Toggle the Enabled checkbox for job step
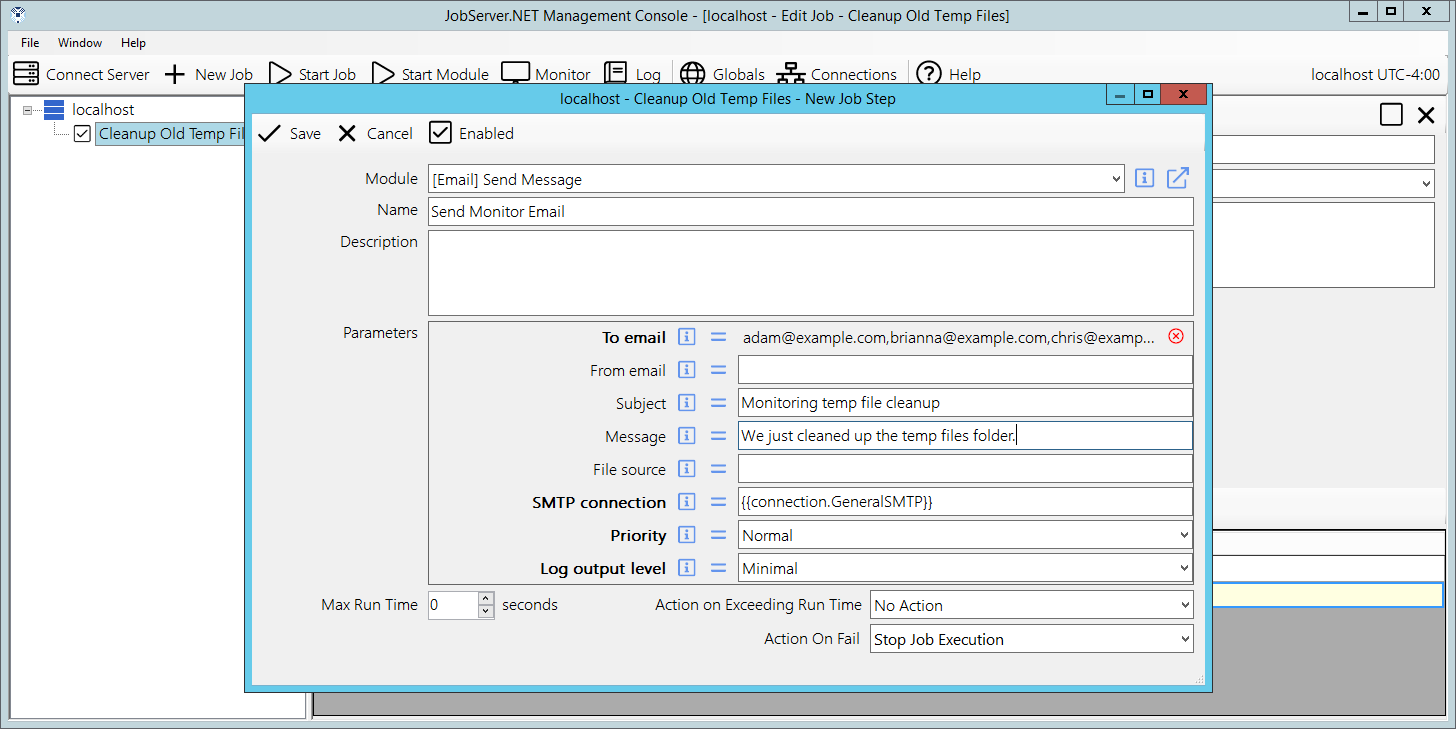The height and width of the screenshot is (729, 1456). (x=440, y=133)
